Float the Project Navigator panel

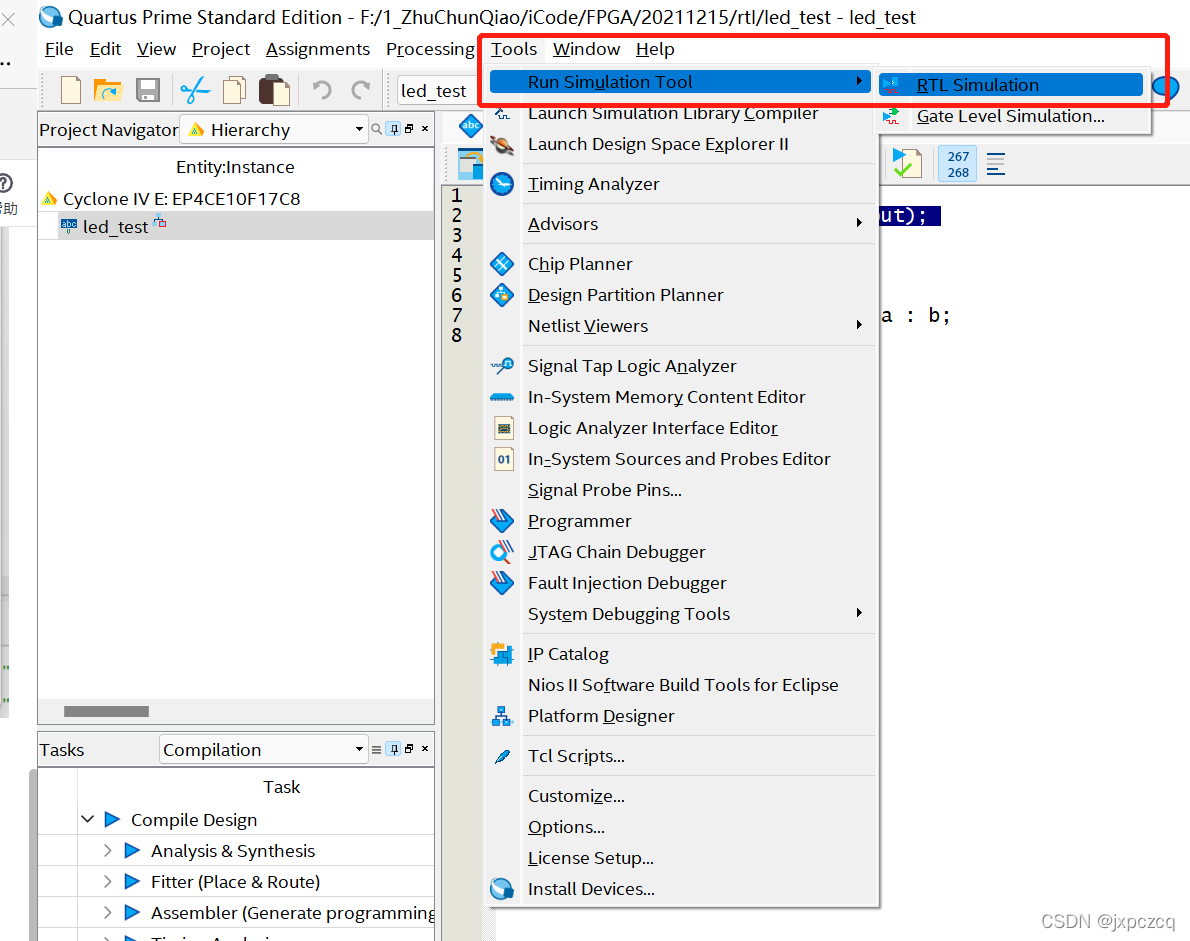[409, 128]
